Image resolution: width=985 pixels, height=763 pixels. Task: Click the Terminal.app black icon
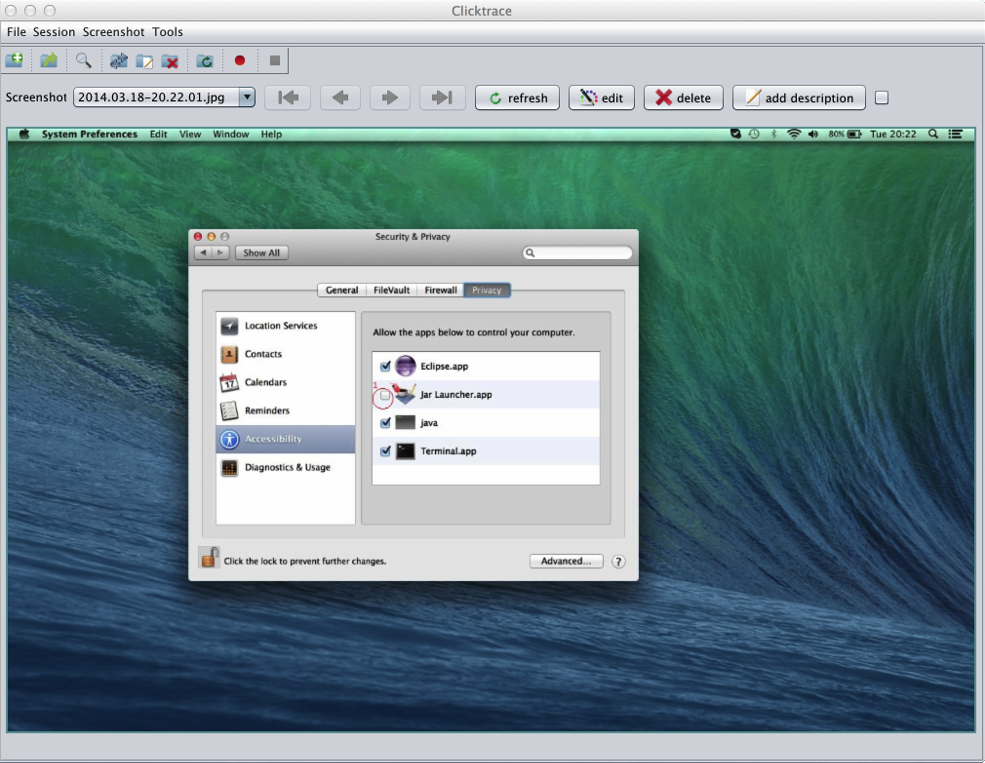(405, 451)
